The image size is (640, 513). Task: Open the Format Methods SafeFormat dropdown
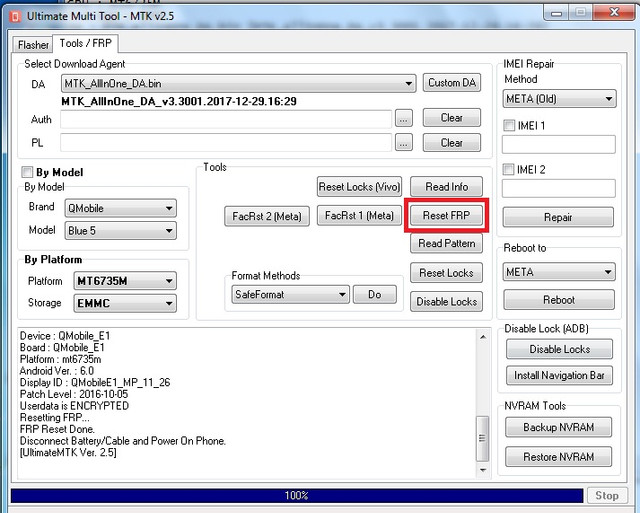coord(290,295)
